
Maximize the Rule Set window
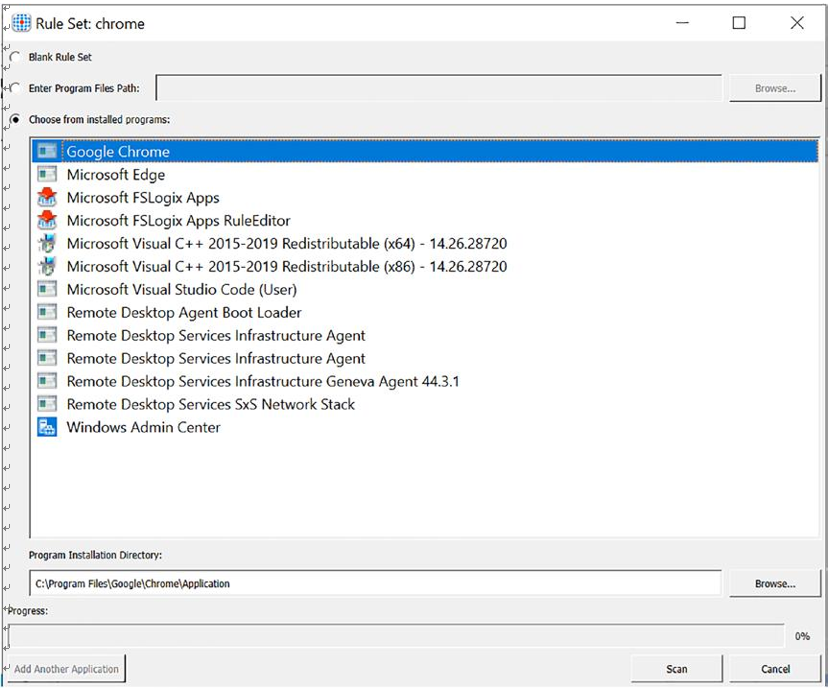click(739, 23)
